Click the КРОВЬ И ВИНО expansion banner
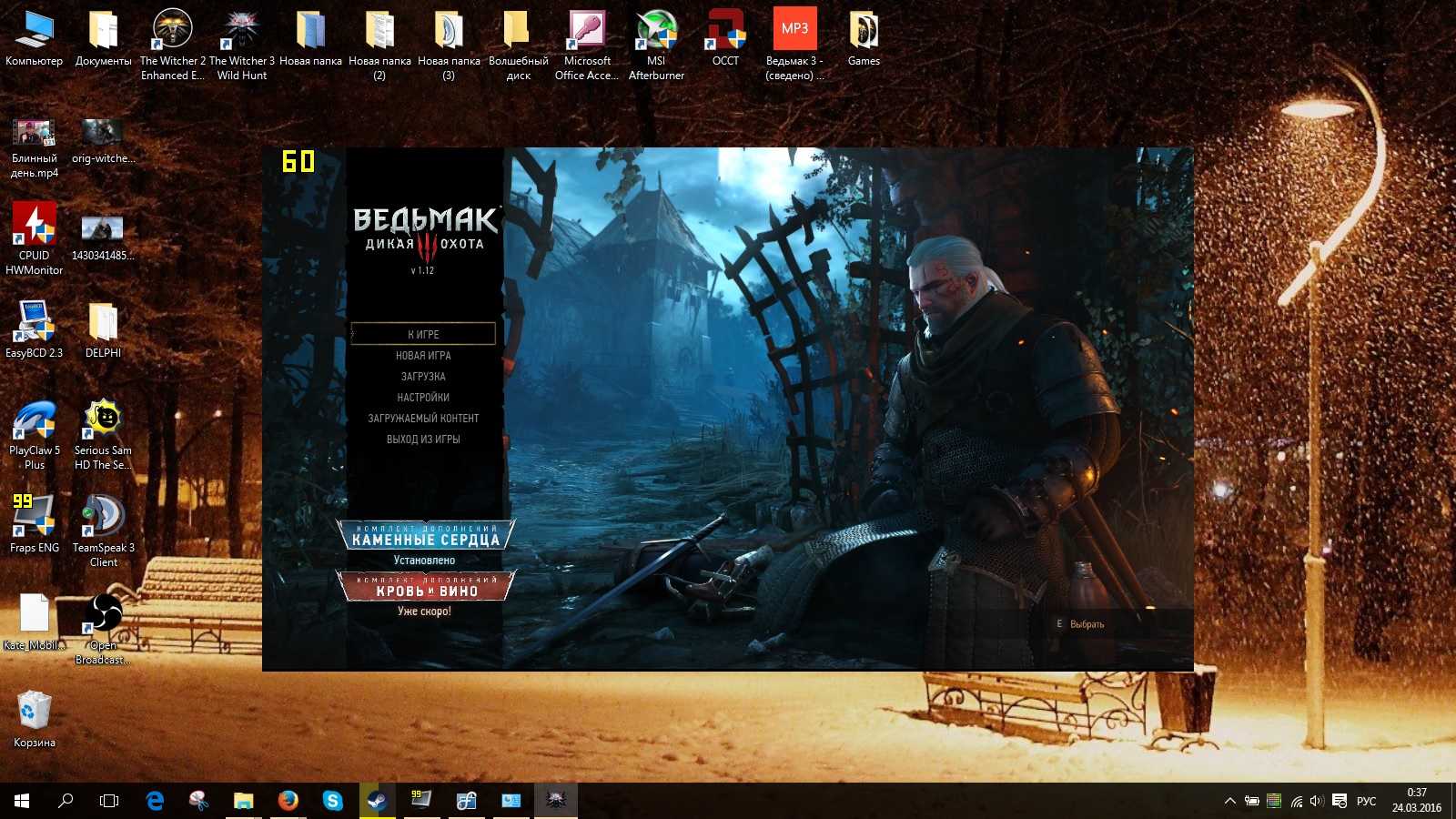 pyautogui.click(x=426, y=586)
